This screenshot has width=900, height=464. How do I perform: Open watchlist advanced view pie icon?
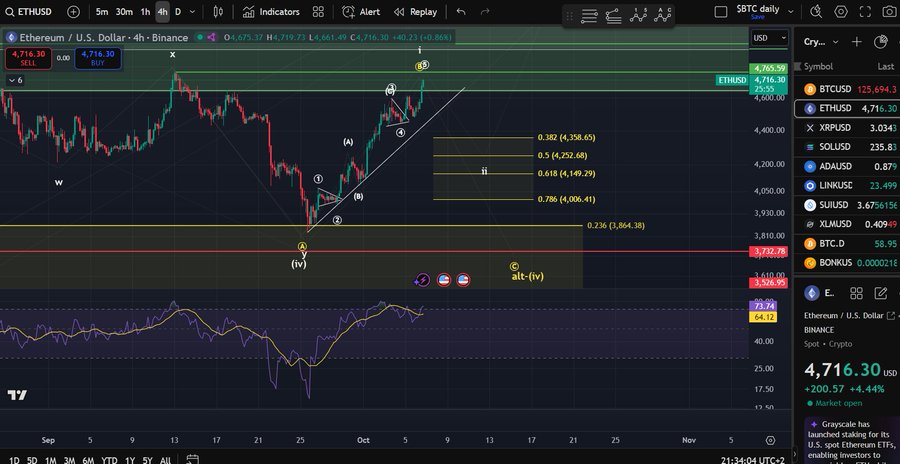coord(880,41)
